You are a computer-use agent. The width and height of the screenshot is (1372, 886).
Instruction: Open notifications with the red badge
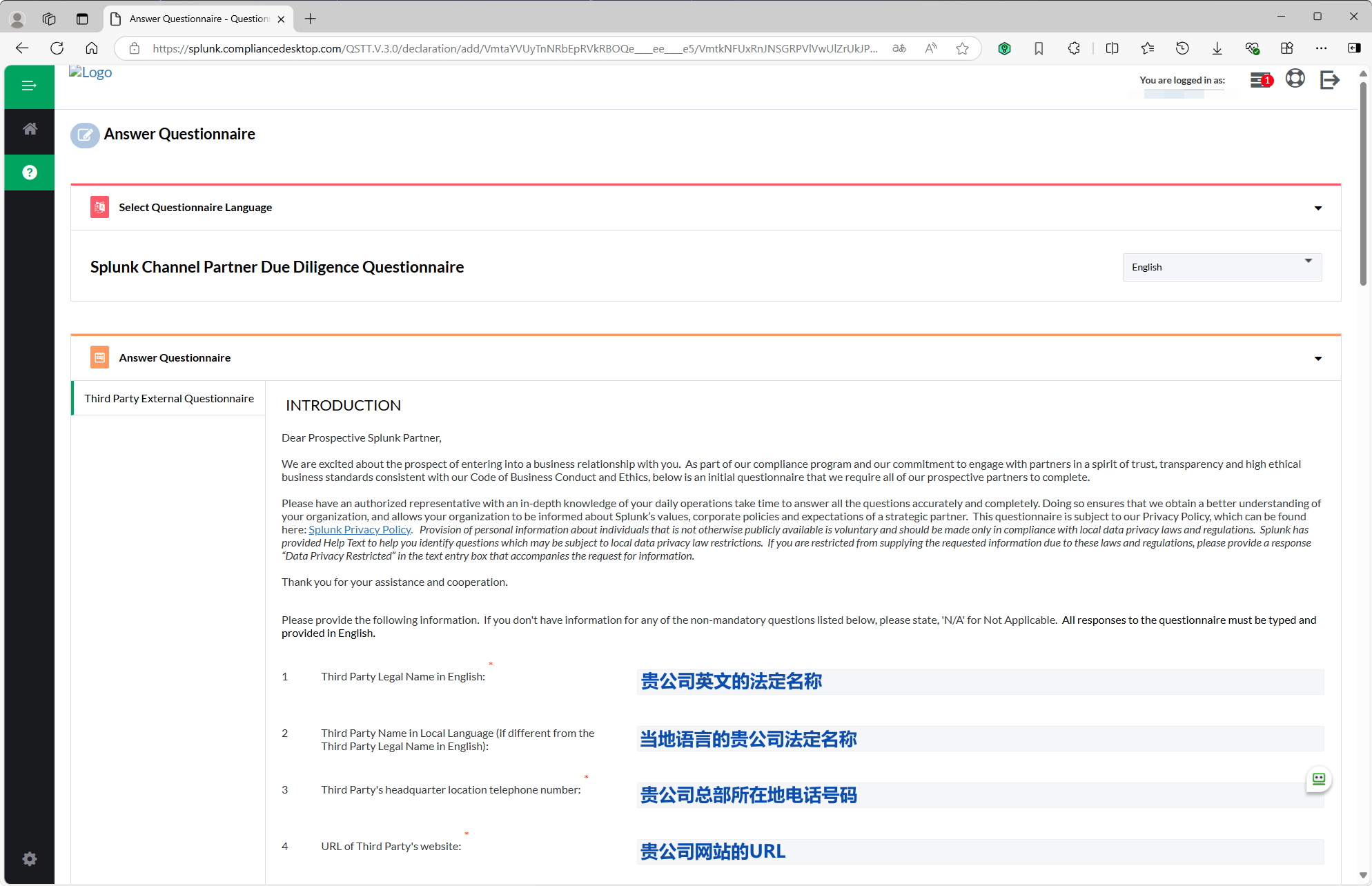1260,80
